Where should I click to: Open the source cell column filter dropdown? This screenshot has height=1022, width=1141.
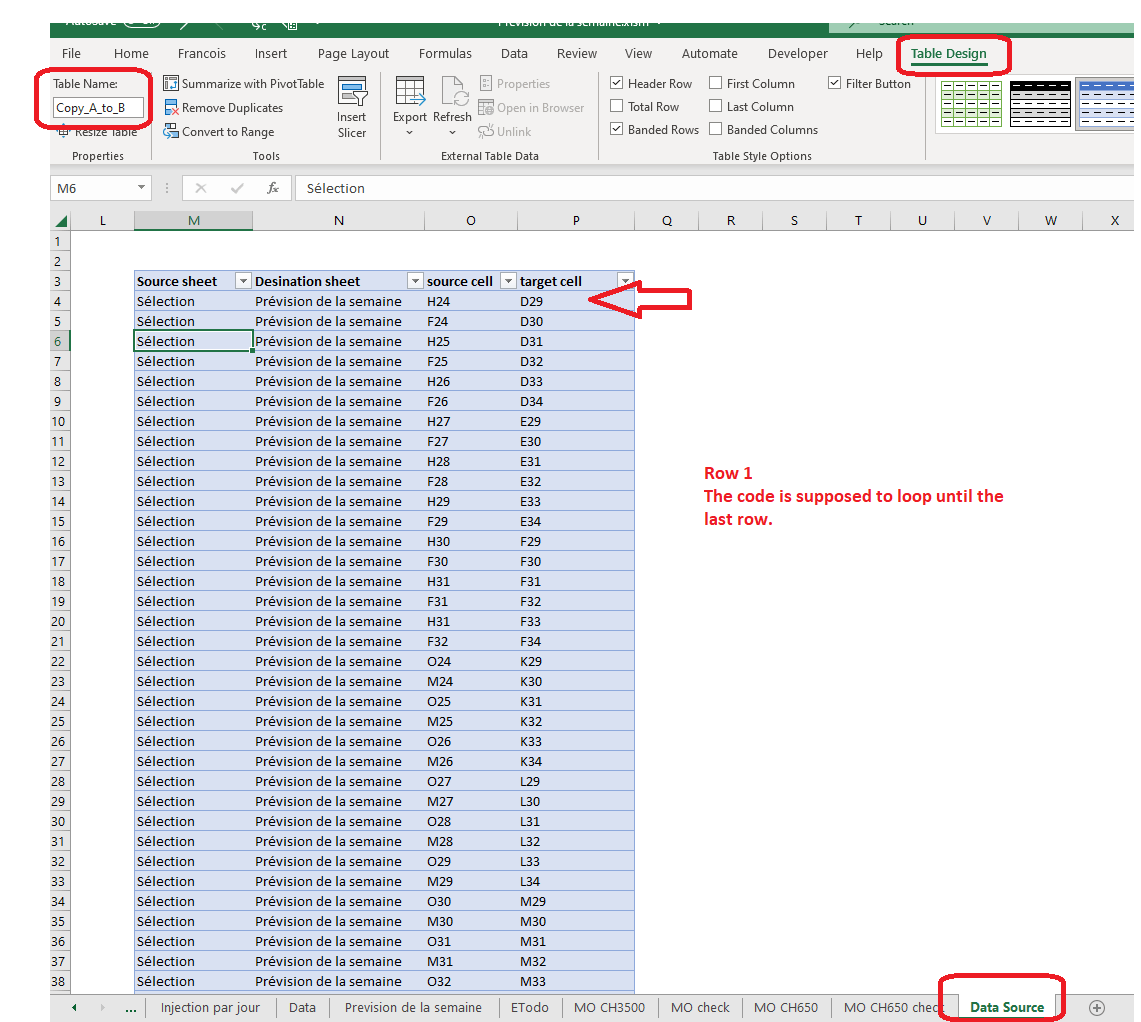509,281
